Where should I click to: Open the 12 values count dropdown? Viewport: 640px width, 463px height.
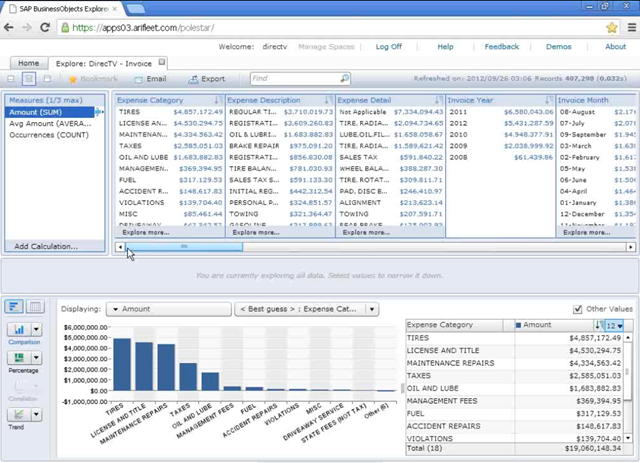(614, 325)
